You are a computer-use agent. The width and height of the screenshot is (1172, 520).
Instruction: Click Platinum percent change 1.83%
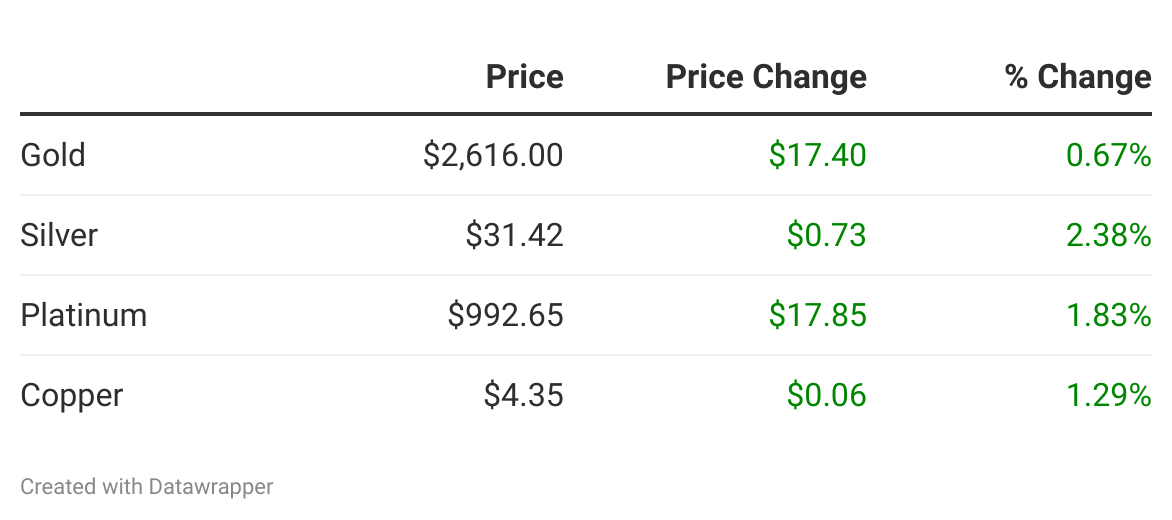tap(1109, 315)
